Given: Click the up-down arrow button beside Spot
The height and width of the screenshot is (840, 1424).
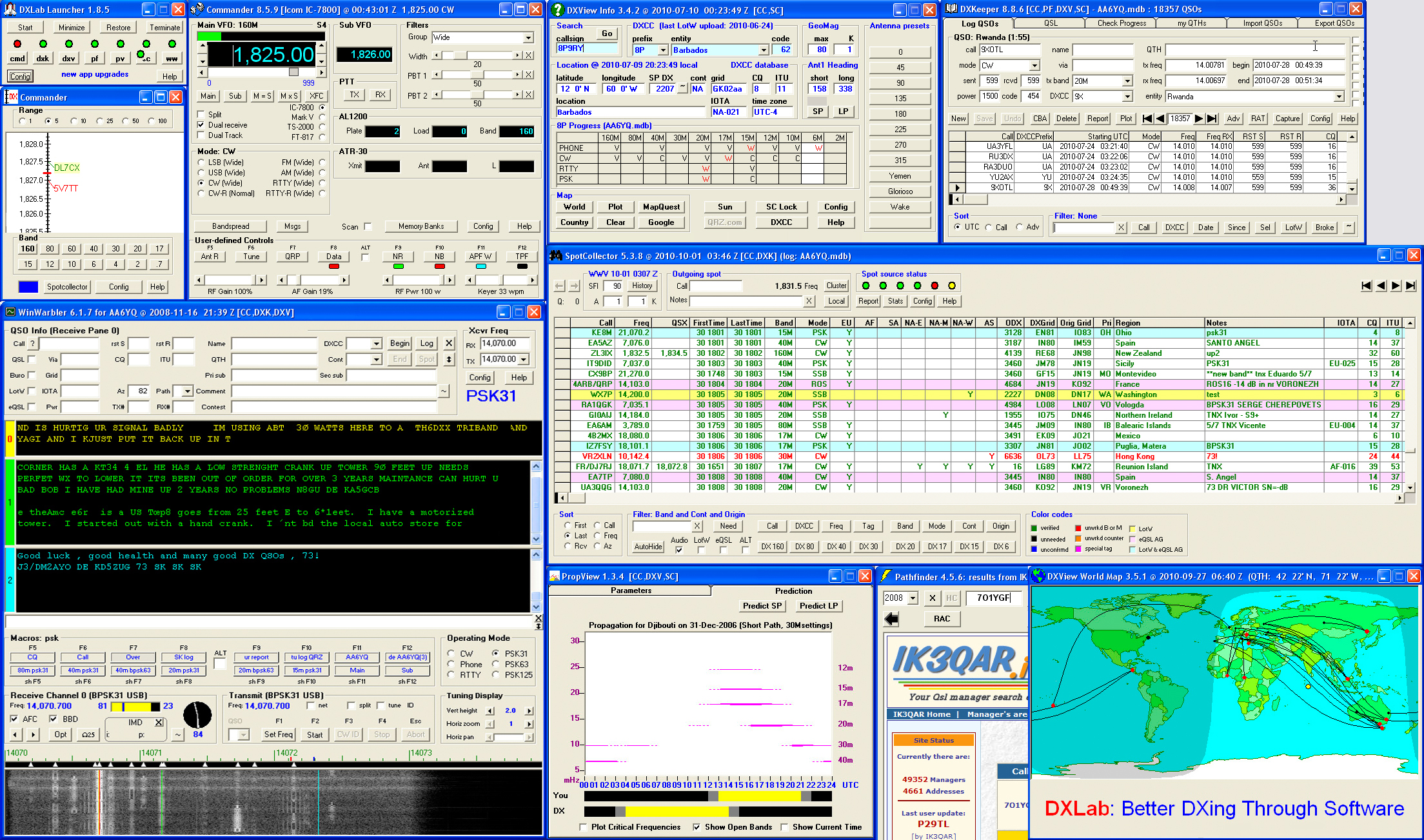Looking at the screenshot, I should click(x=450, y=360).
